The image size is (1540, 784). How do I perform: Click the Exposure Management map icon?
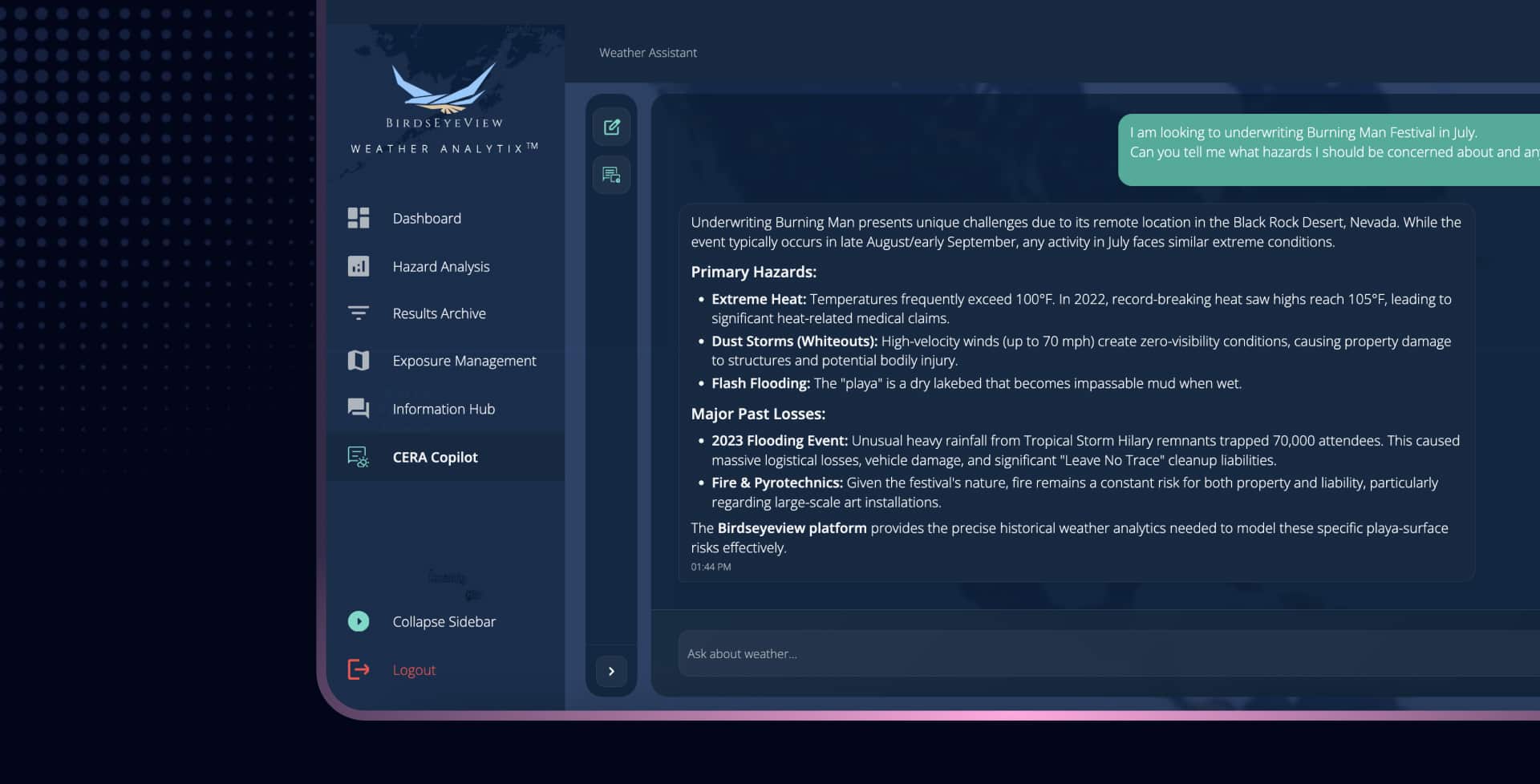point(359,361)
